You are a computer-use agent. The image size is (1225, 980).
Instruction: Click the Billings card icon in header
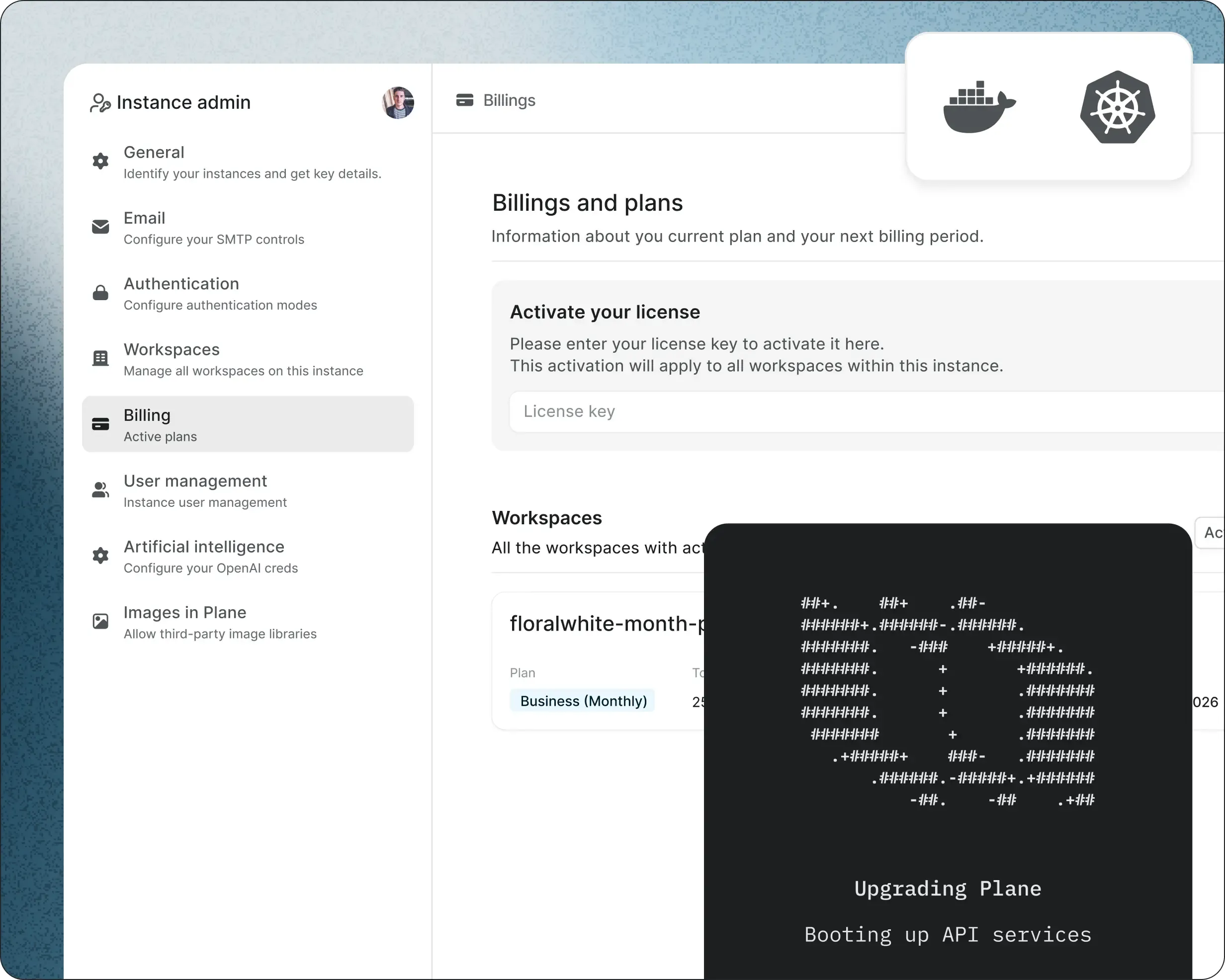(x=464, y=100)
